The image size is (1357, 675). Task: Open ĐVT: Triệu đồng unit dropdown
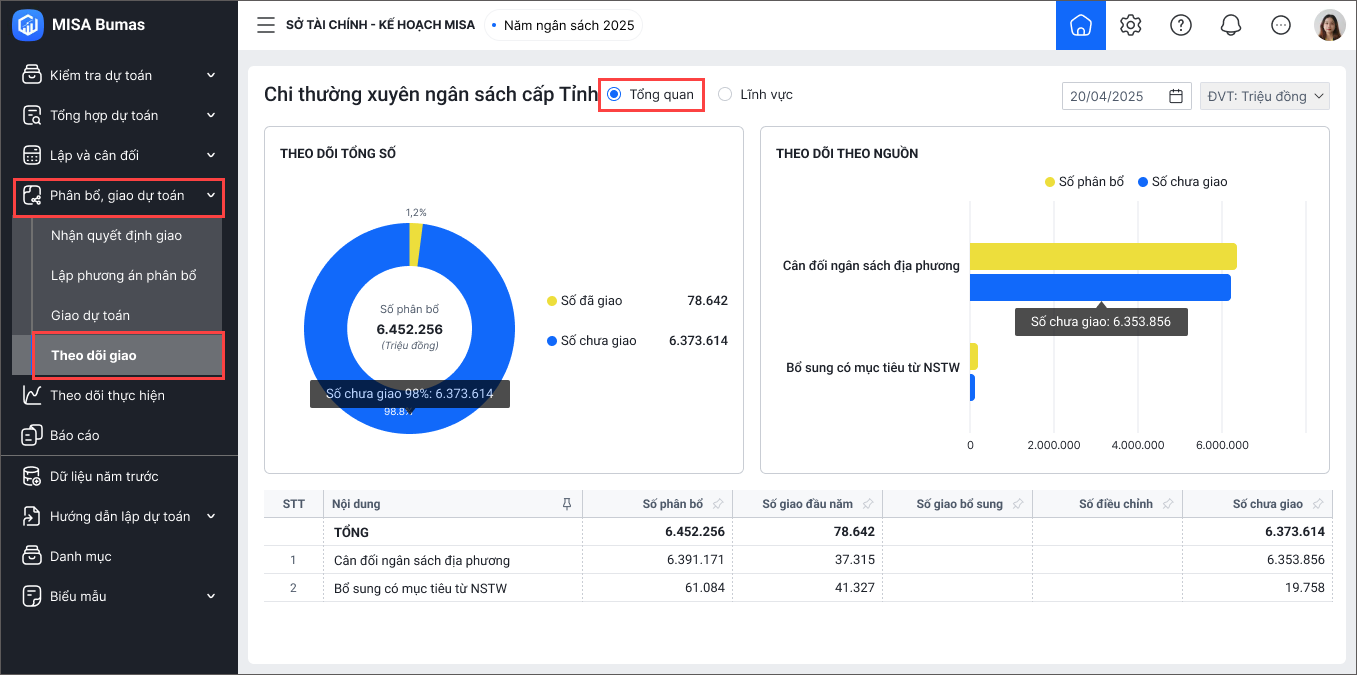(x=1264, y=96)
